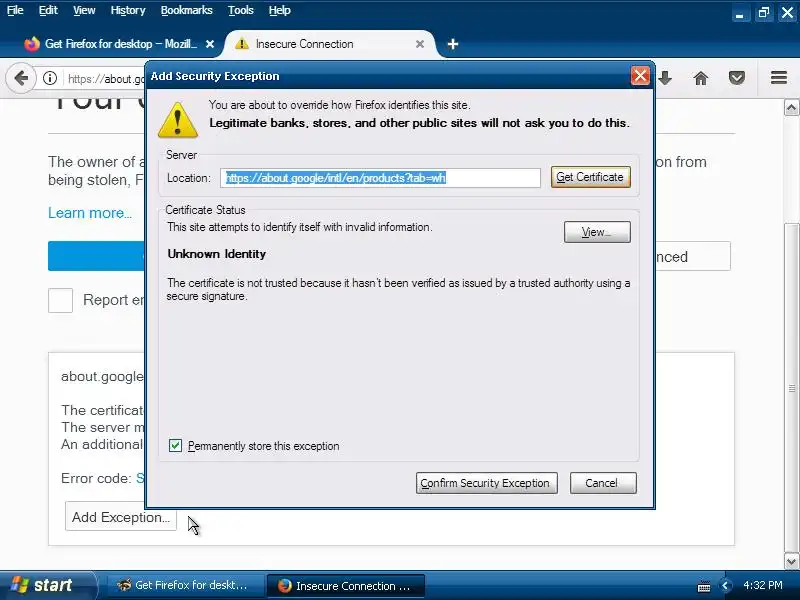Open the View menu

[x=84, y=10]
